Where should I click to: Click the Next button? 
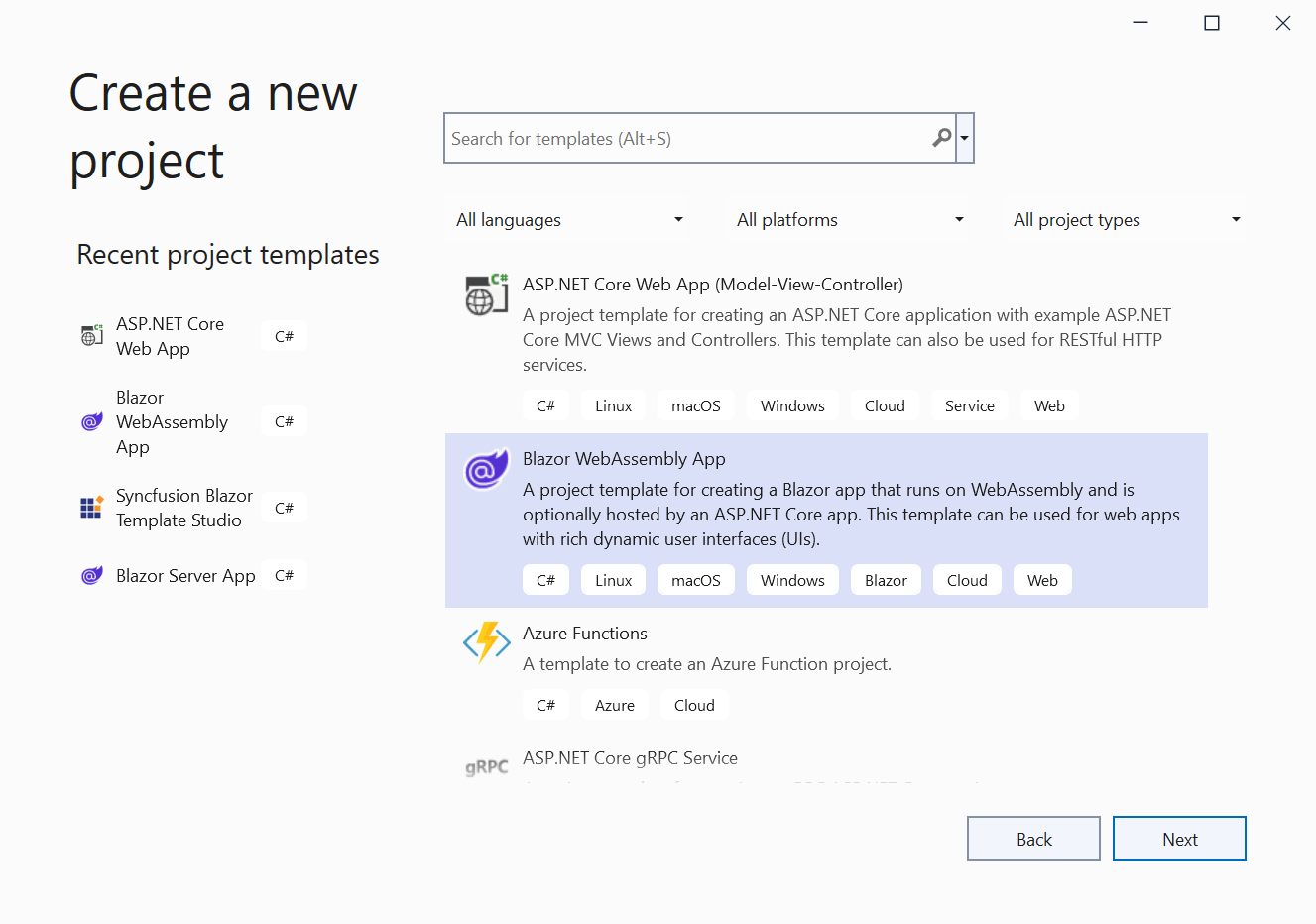1178,839
